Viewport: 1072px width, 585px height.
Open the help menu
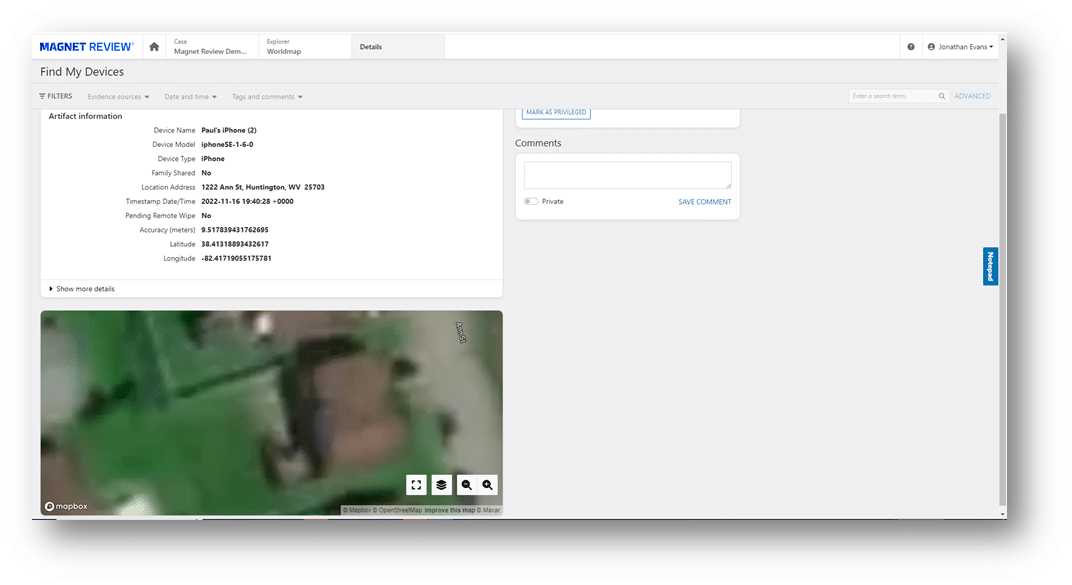click(x=909, y=46)
